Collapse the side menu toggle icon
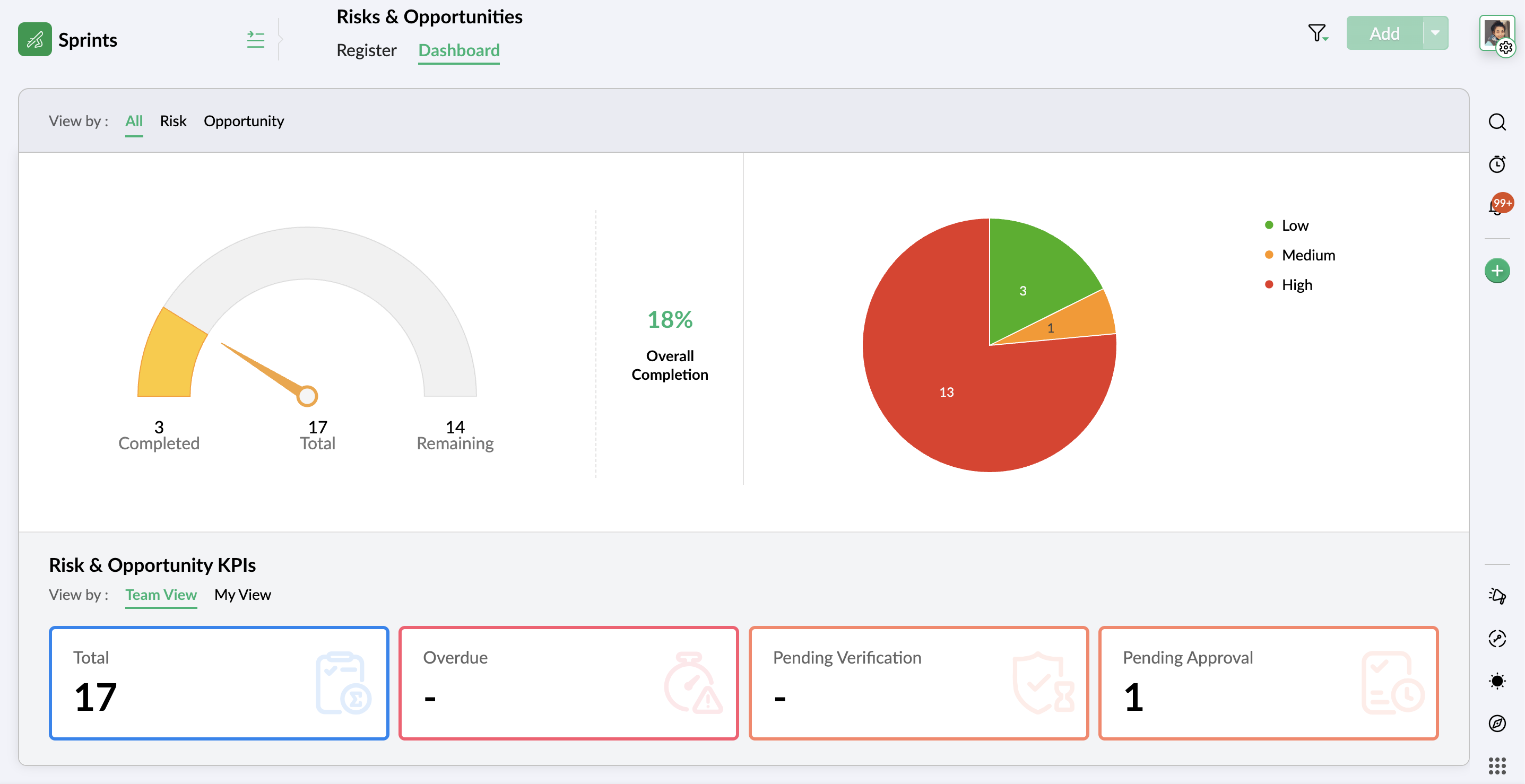1525x784 pixels. point(256,40)
